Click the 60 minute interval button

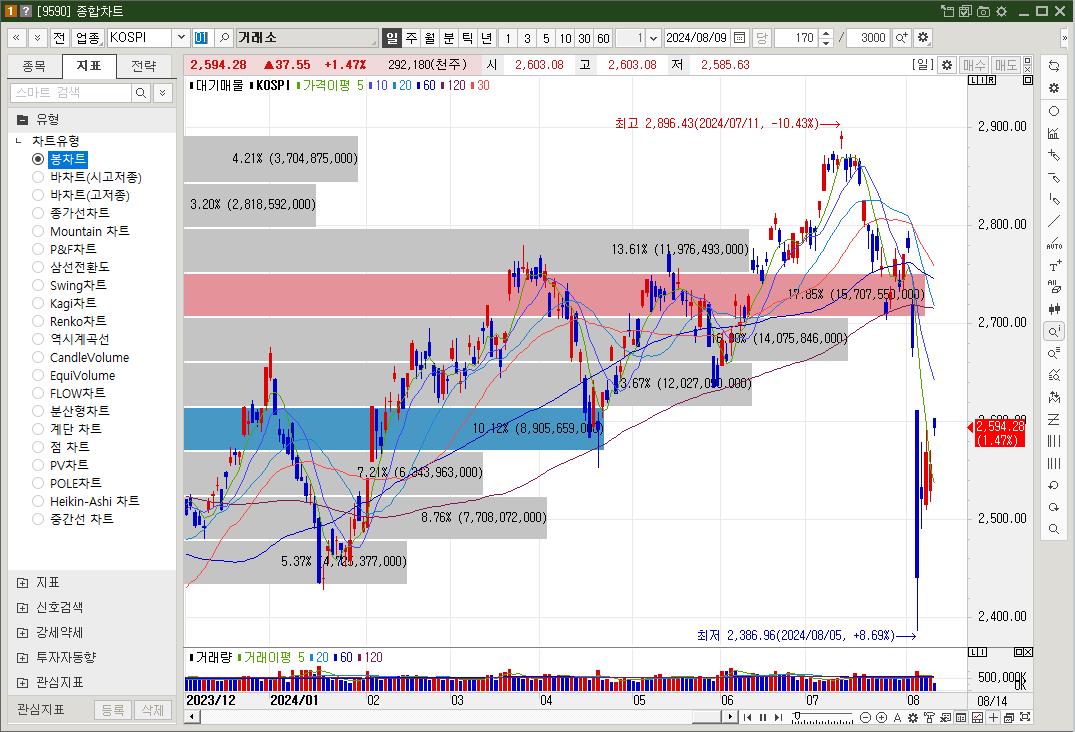[603, 38]
